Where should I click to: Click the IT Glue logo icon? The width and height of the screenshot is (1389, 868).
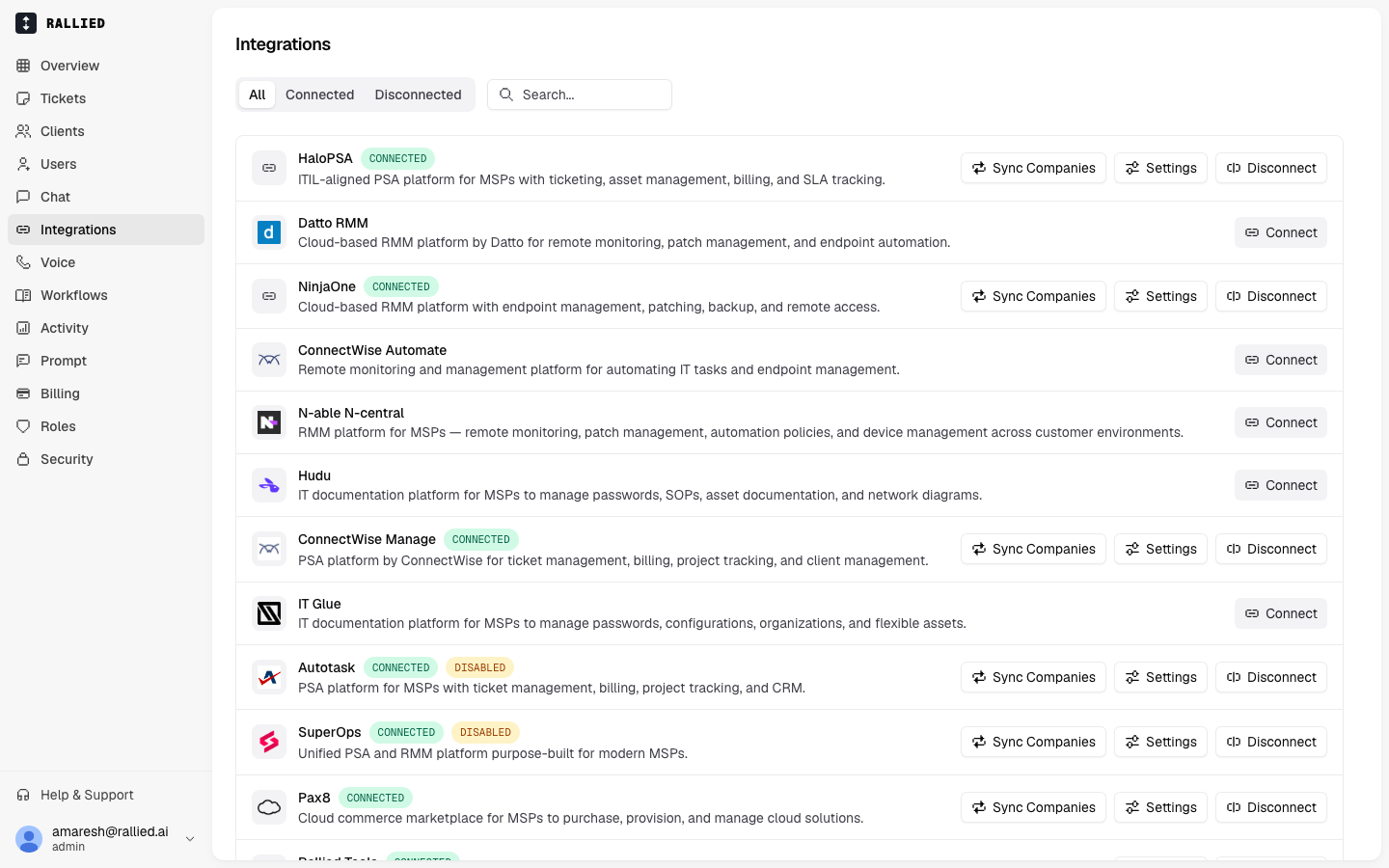tap(269, 613)
